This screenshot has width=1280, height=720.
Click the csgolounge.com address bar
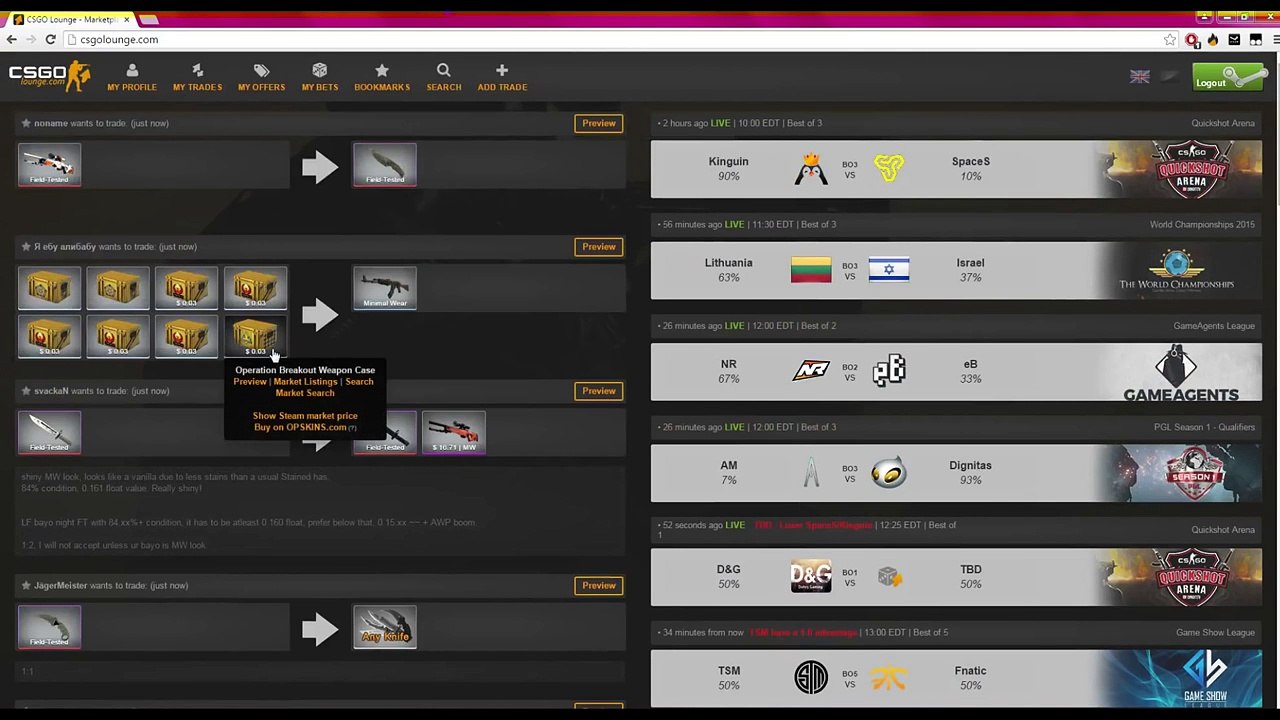coord(620,39)
